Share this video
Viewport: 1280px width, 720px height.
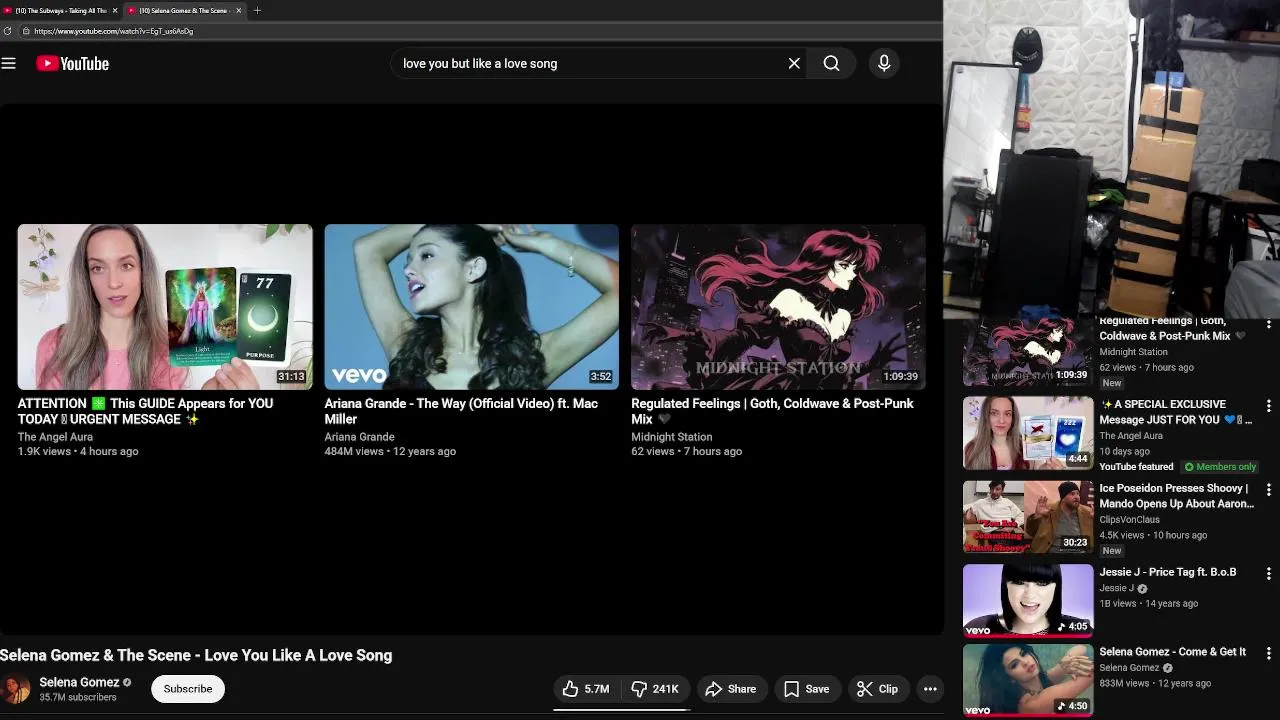(x=730, y=689)
